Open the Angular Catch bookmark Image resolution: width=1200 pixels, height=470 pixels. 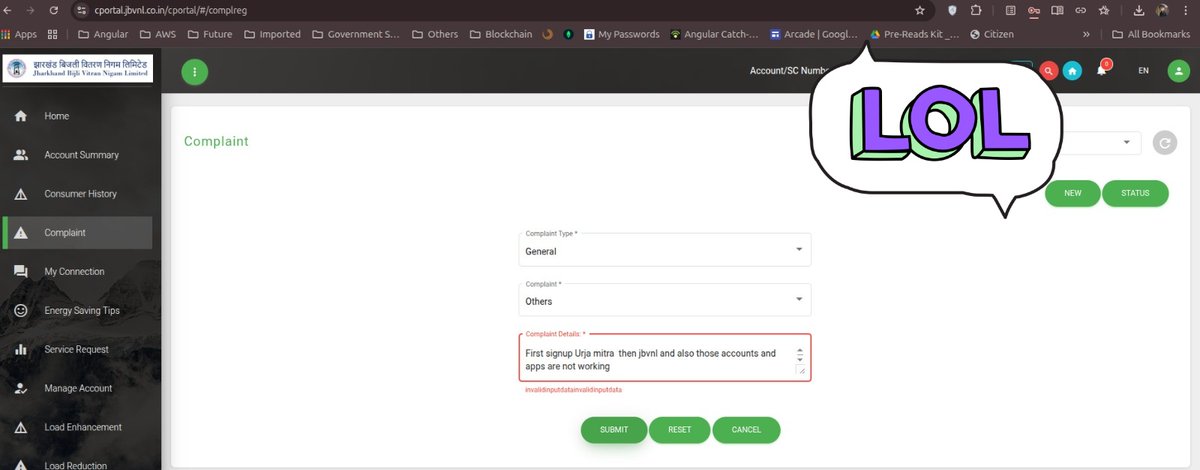tap(715, 34)
